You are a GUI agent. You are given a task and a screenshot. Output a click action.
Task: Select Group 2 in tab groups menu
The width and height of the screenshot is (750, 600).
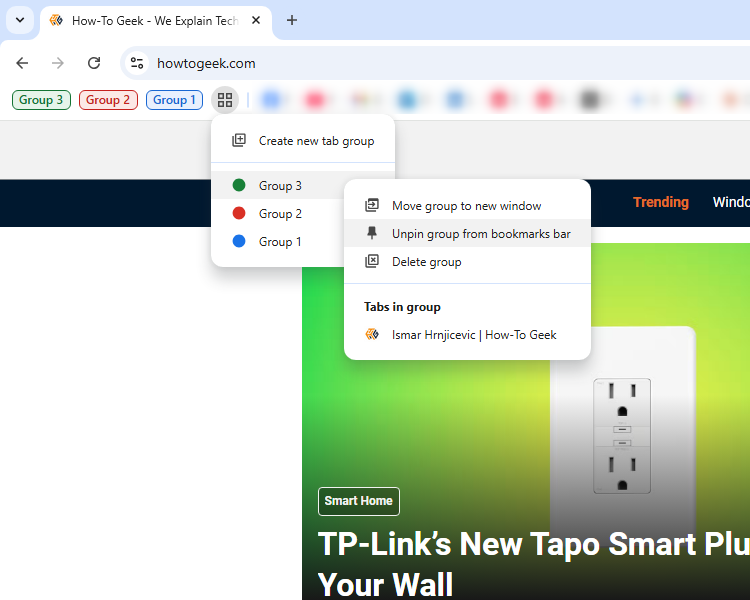point(278,214)
